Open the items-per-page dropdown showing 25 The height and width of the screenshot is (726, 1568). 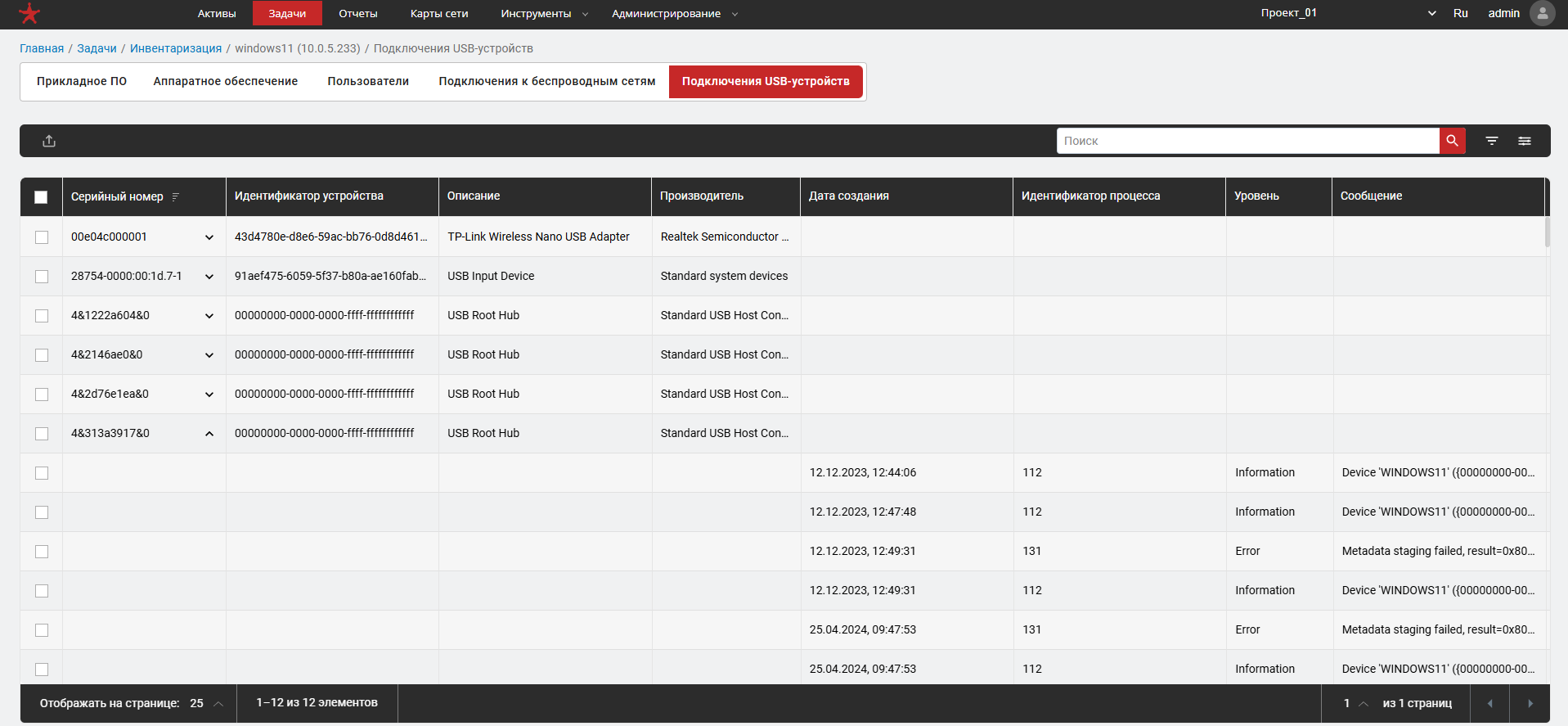206,703
